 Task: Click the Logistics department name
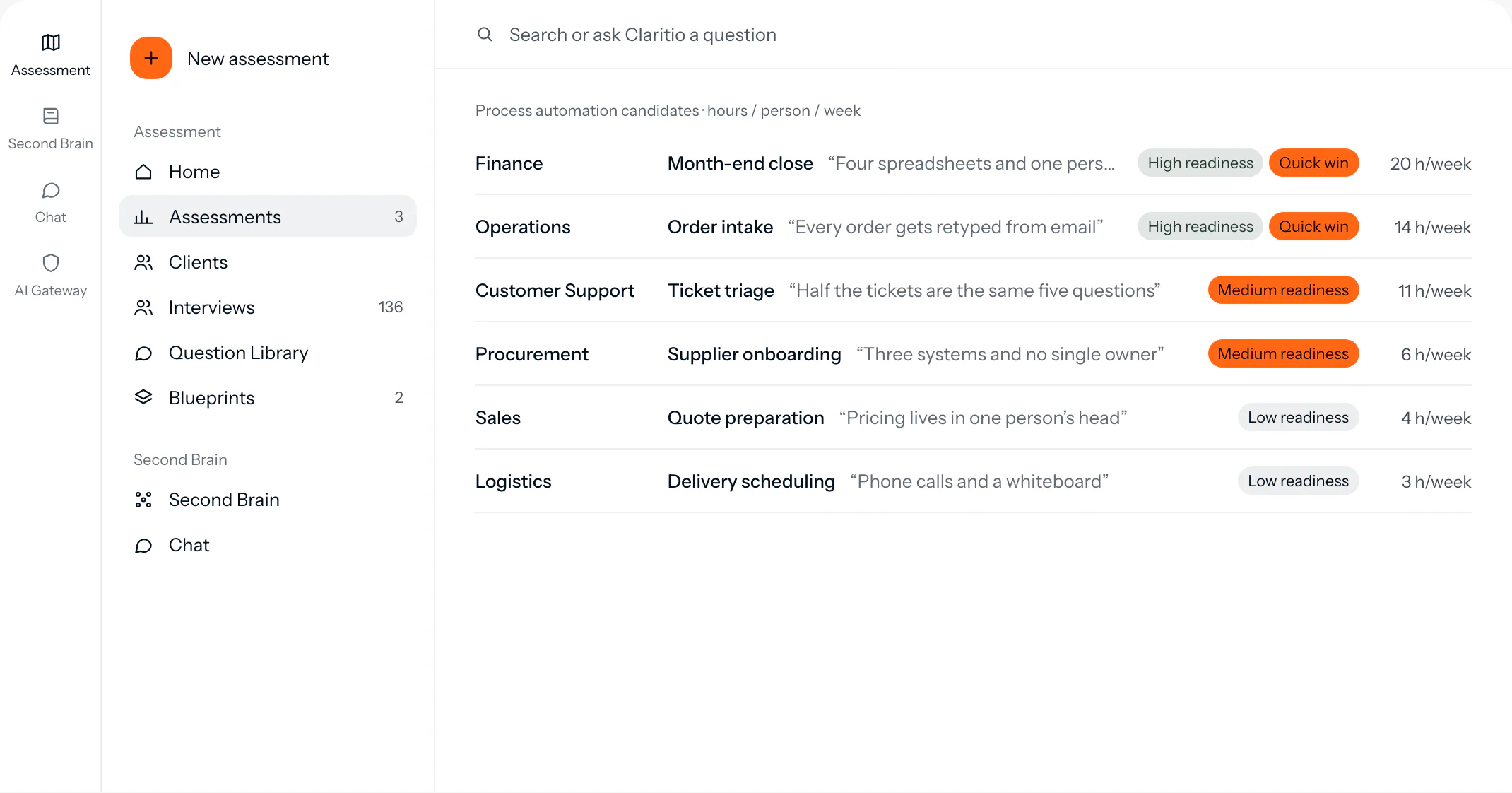513,481
